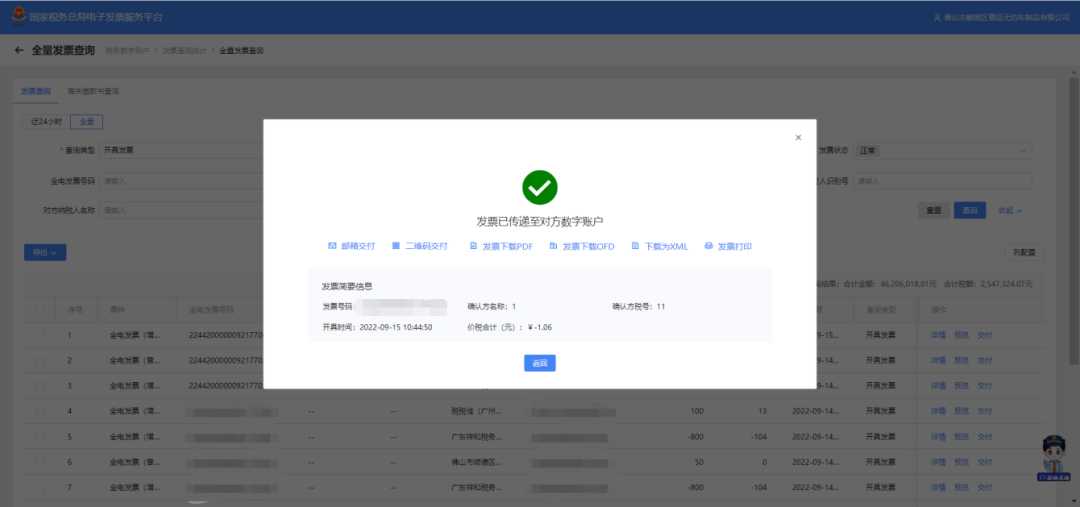
Task: Click the 发票下载OFD file icon
Action: (x=553, y=246)
